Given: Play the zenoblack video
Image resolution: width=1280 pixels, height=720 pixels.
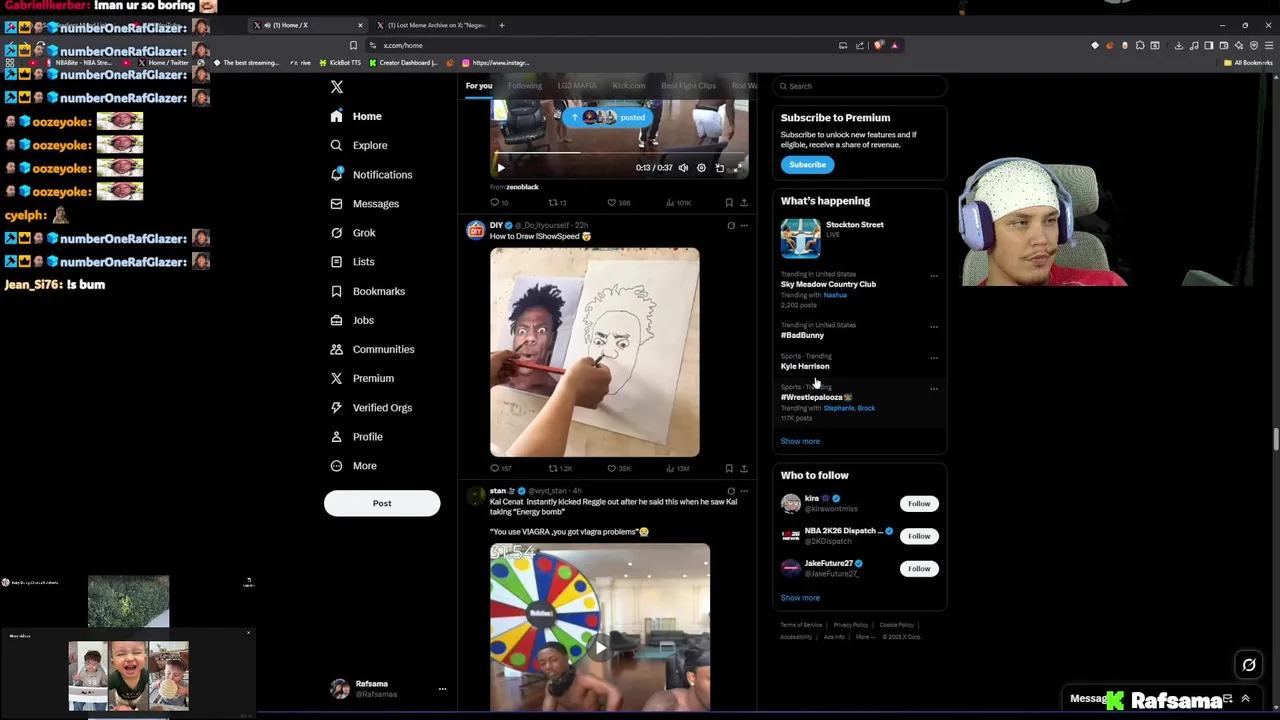Looking at the screenshot, I should (x=501, y=168).
